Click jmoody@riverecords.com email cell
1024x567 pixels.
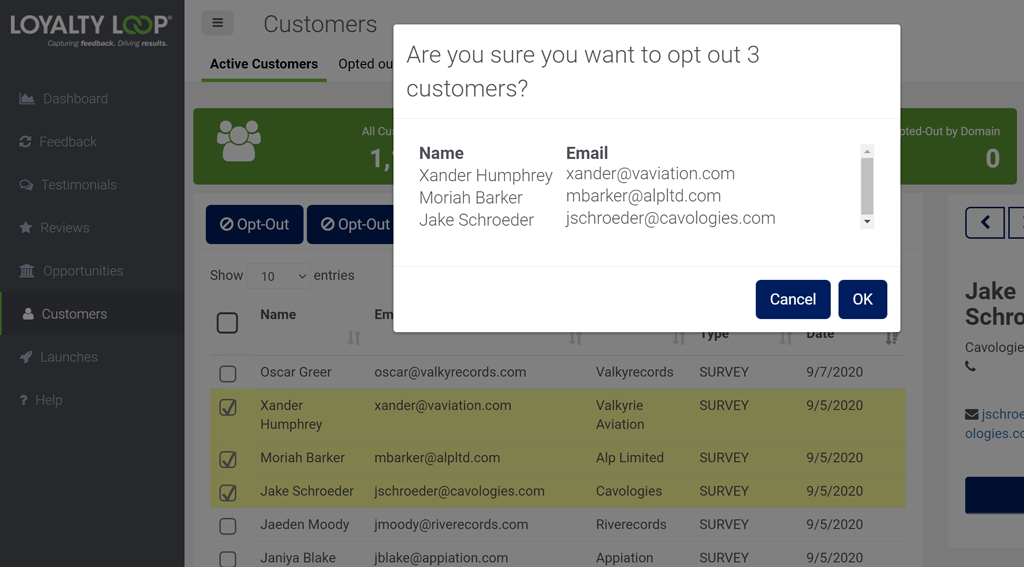tap(451, 525)
